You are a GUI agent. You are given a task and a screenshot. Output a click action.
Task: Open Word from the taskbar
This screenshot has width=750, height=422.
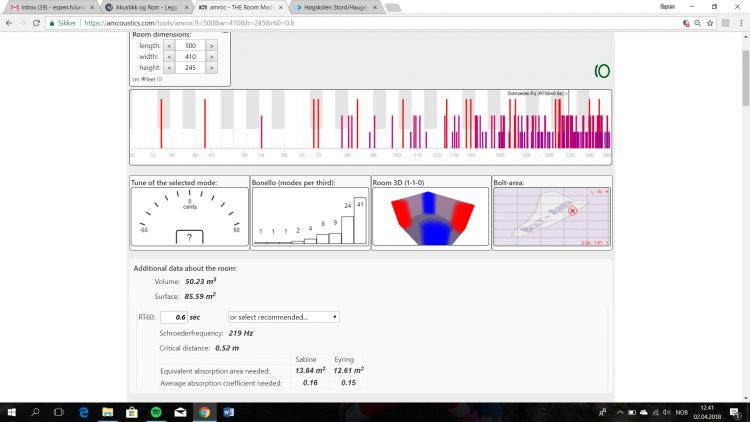229,412
